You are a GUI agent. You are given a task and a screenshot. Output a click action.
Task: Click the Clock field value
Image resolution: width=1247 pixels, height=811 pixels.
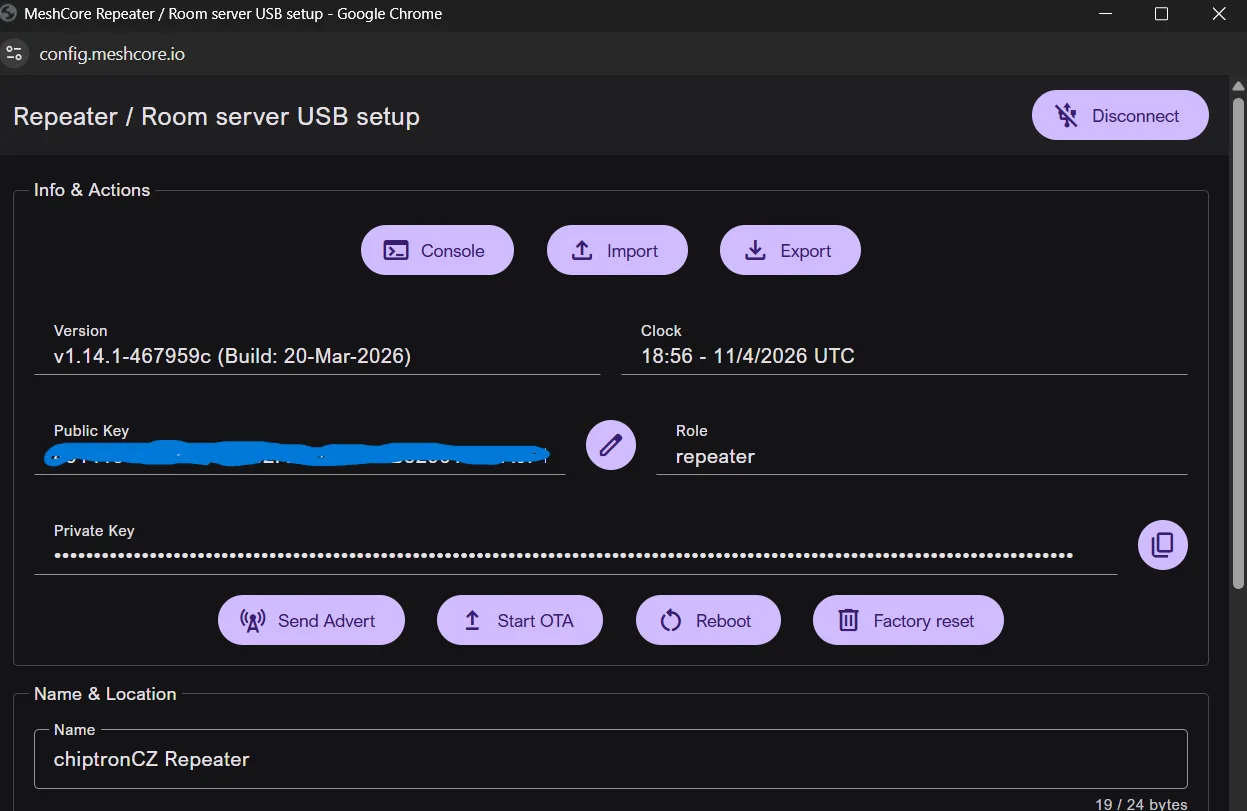[x=747, y=356]
